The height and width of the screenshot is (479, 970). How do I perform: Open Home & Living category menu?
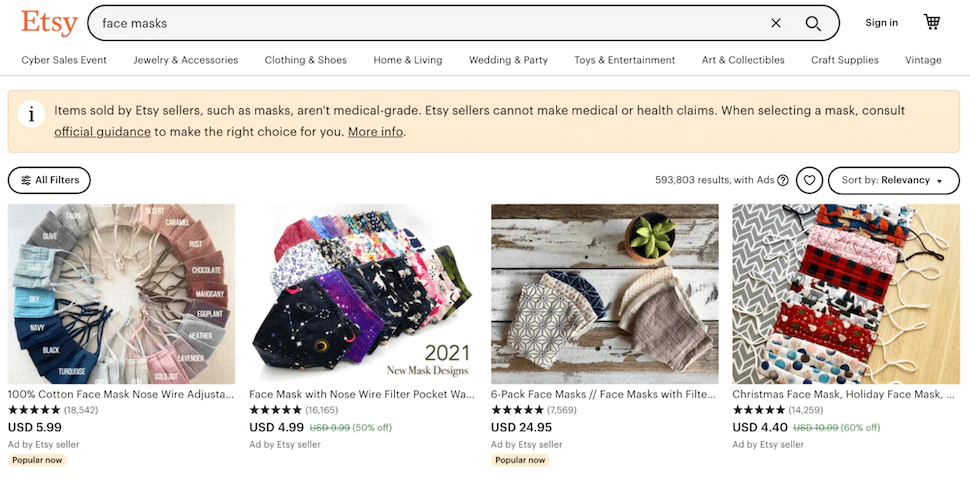408,60
